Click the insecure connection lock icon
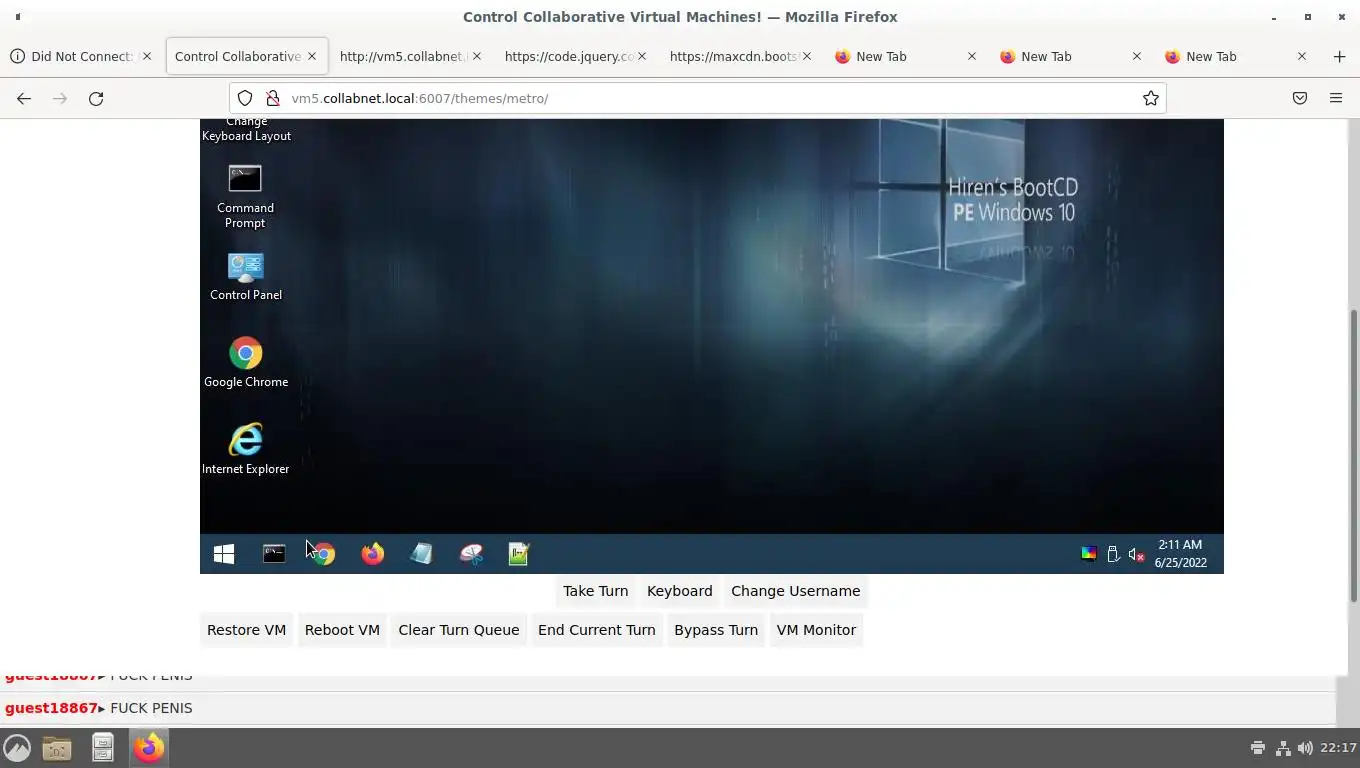The width and height of the screenshot is (1360, 768). (272, 98)
